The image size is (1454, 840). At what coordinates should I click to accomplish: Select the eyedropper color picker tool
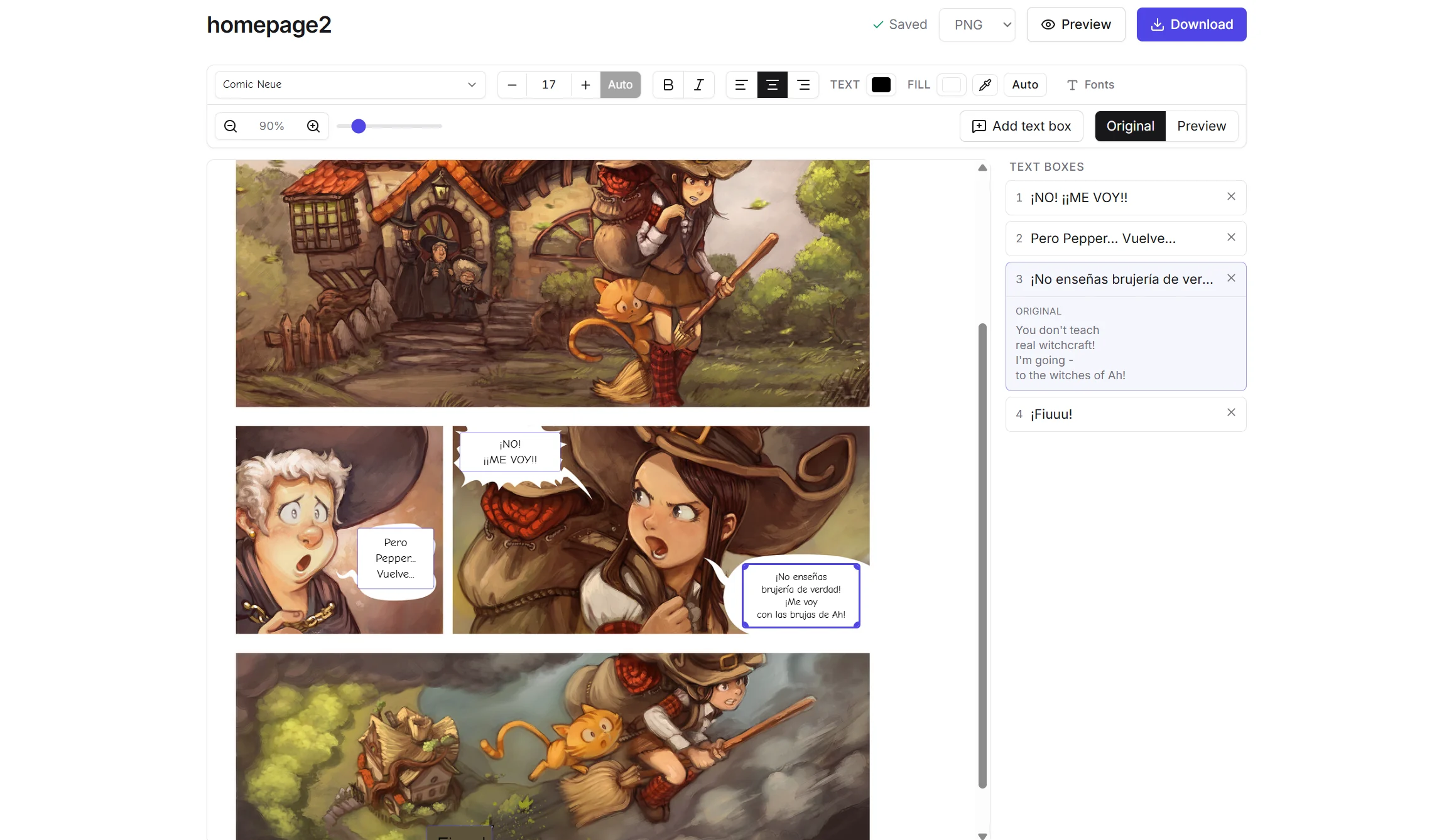coord(985,85)
